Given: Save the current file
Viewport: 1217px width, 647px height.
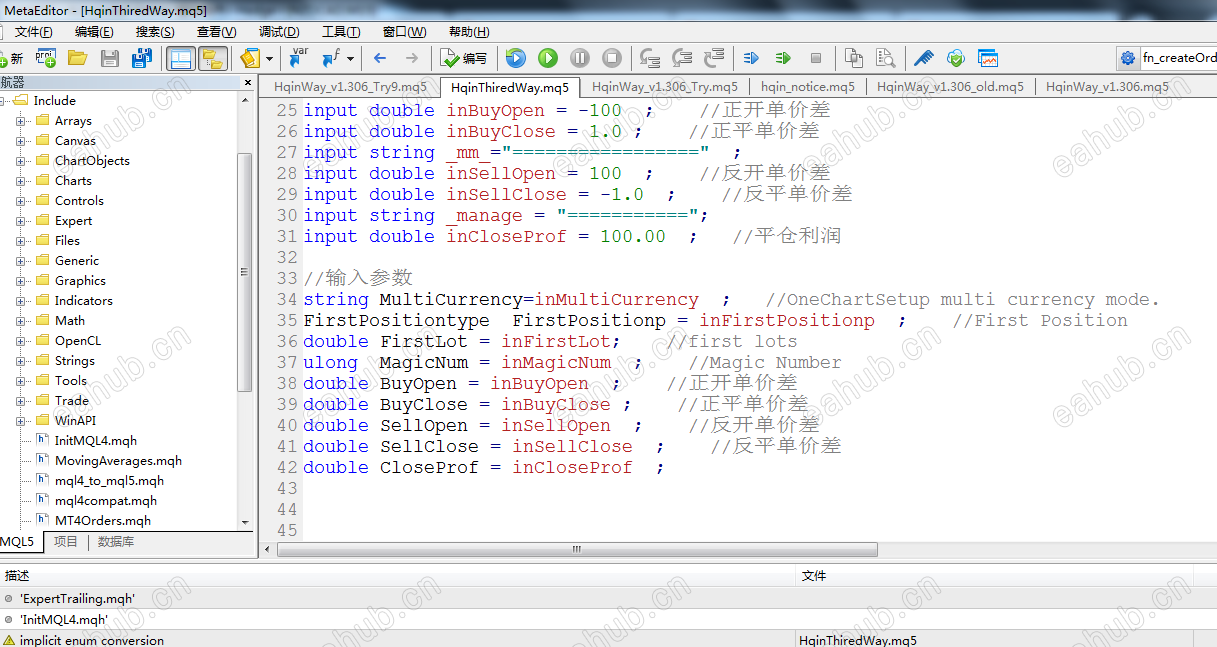Looking at the screenshot, I should [110, 58].
